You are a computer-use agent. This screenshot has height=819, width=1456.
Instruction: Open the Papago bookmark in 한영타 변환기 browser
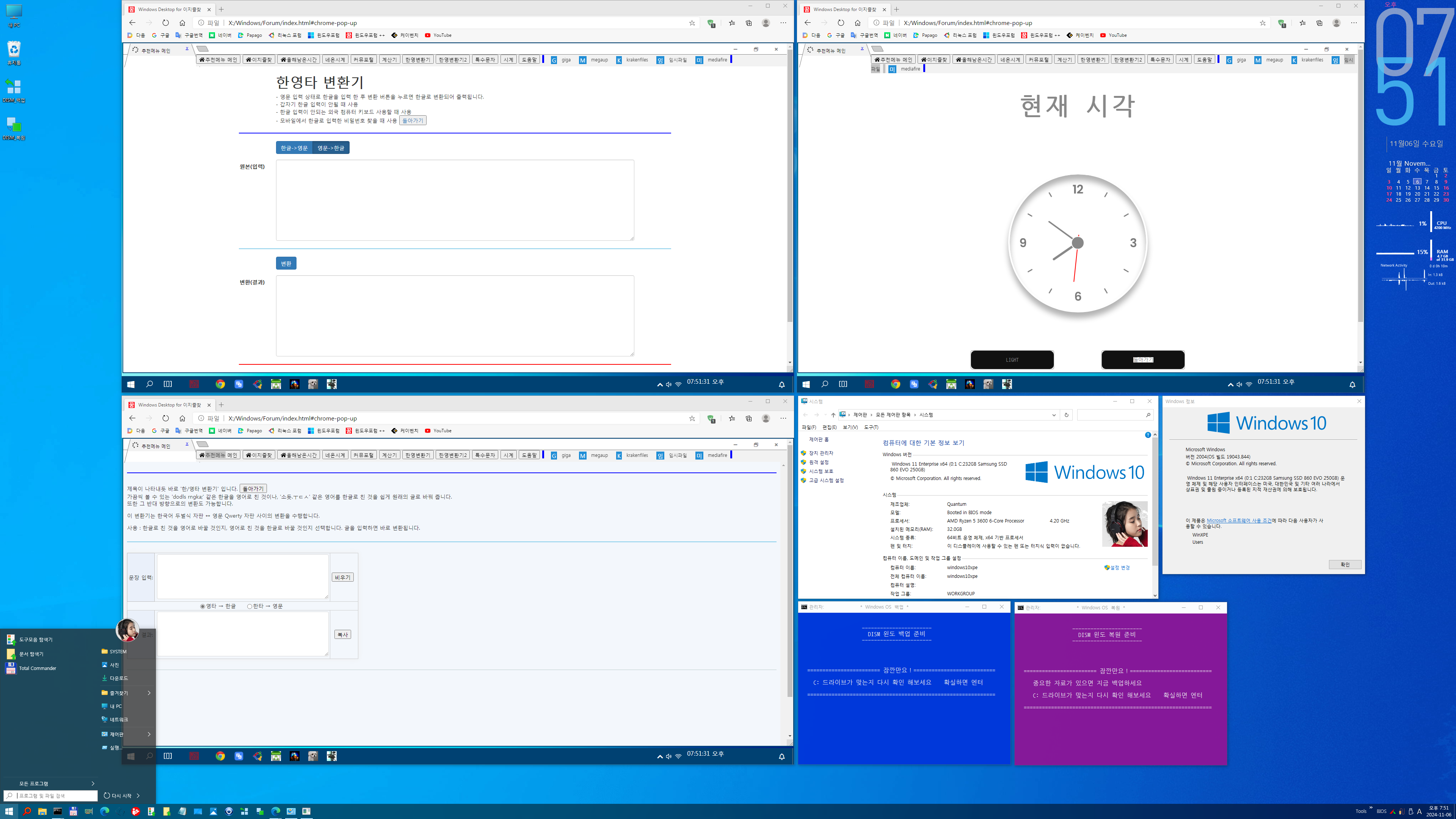click(x=250, y=35)
